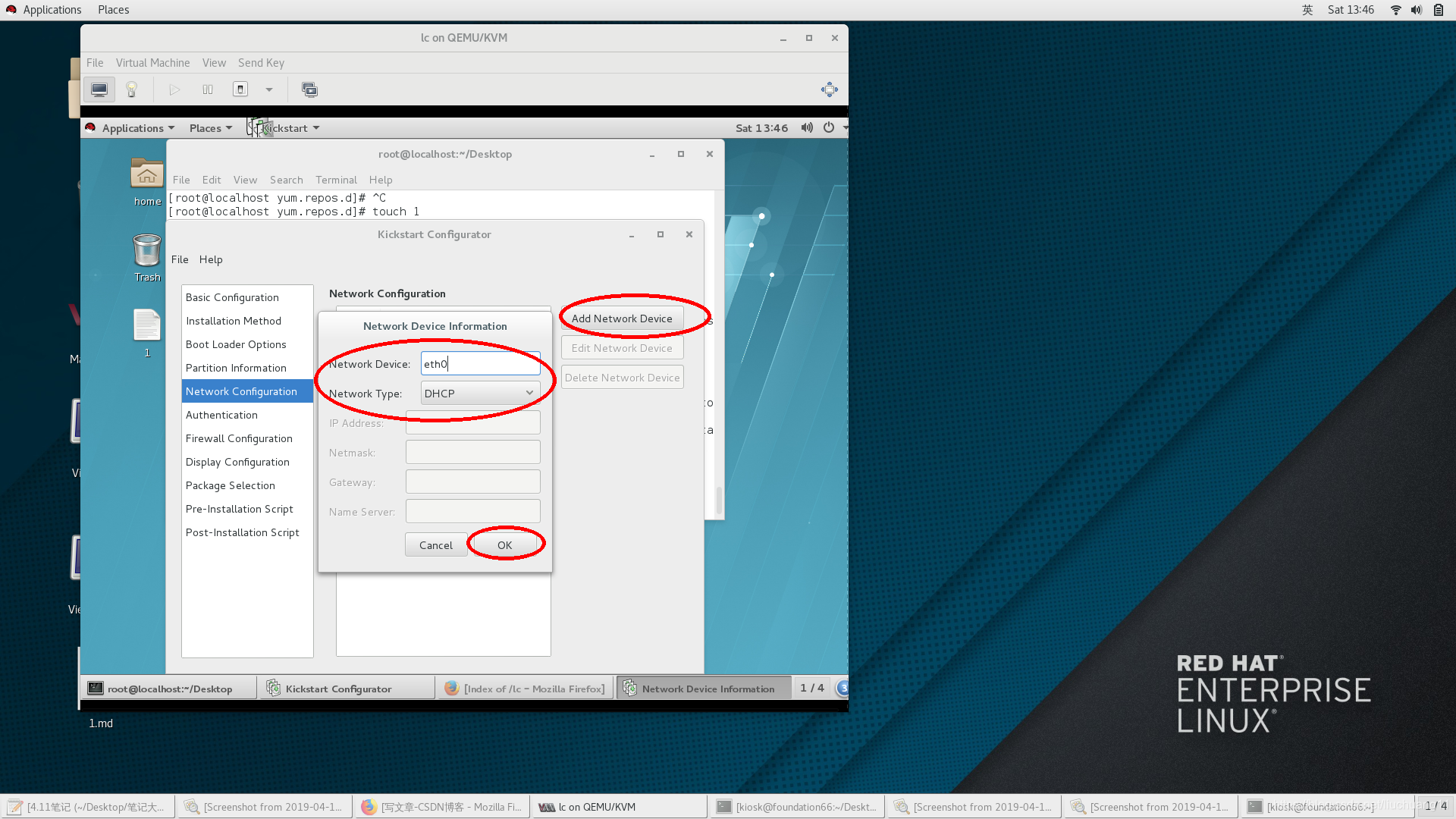Image resolution: width=1456 pixels, height=819 pixels.
Task: Click guest volume speaker icon
Action: click(x=807, y=127)
